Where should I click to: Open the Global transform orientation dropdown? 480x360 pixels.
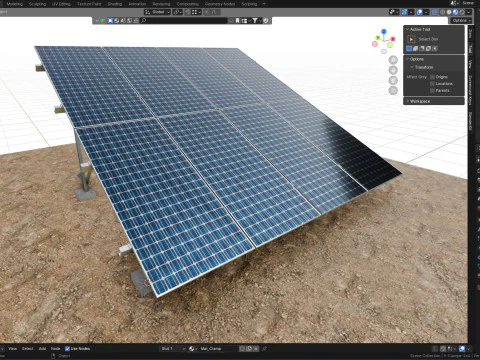(x=157, y=12)
